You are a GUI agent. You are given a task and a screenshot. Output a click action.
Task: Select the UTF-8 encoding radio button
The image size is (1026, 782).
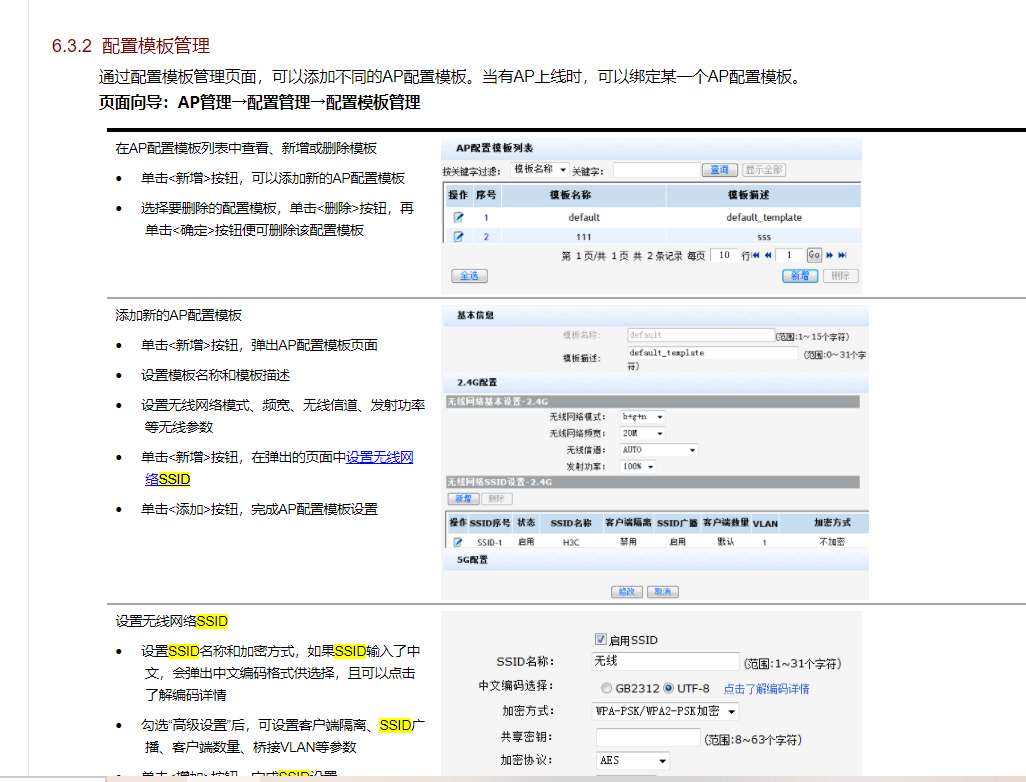(668, 688)
